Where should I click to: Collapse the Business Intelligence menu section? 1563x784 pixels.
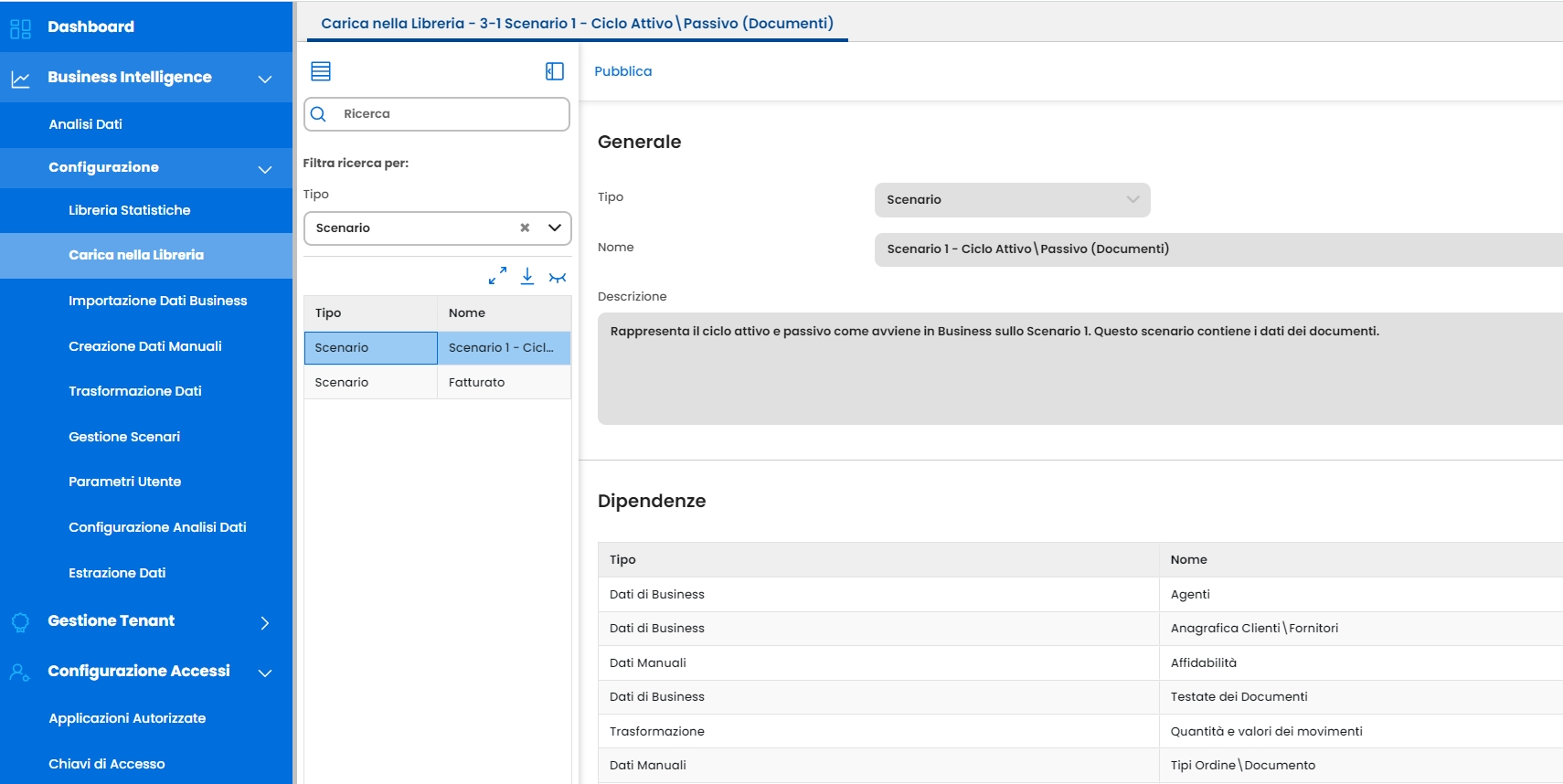265,79
